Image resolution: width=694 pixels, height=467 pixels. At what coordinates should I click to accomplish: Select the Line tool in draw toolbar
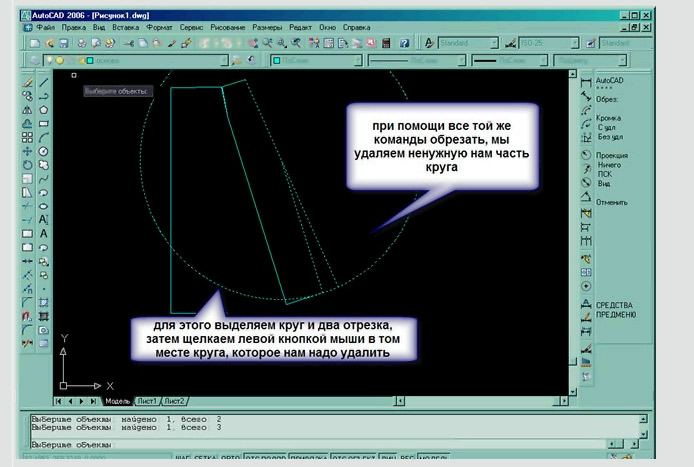point(44,81)
